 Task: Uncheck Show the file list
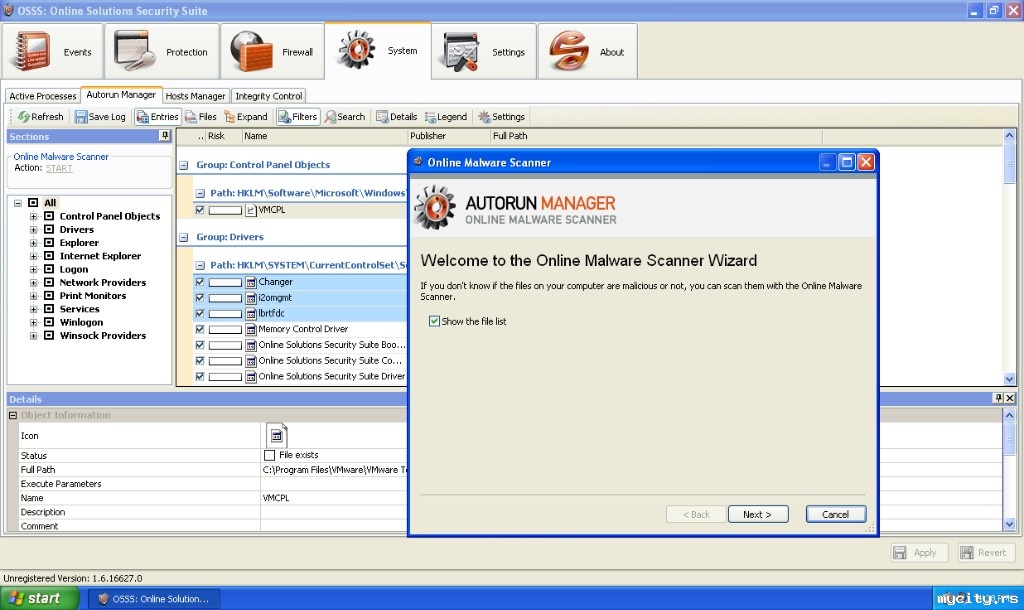click(434, 321)
